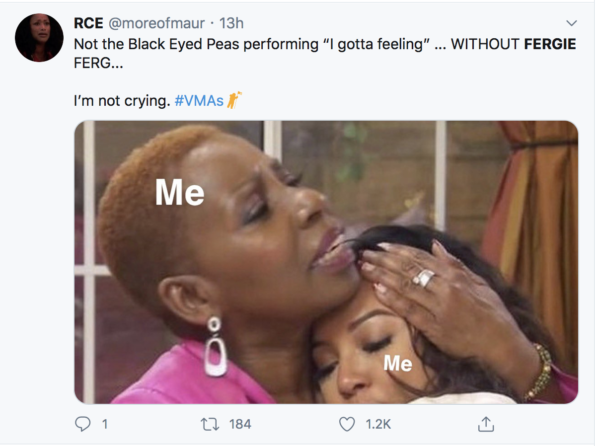This screenshot has width=595, height=446.
Task: Click the reply count of 1
Action: pos(105,424)
